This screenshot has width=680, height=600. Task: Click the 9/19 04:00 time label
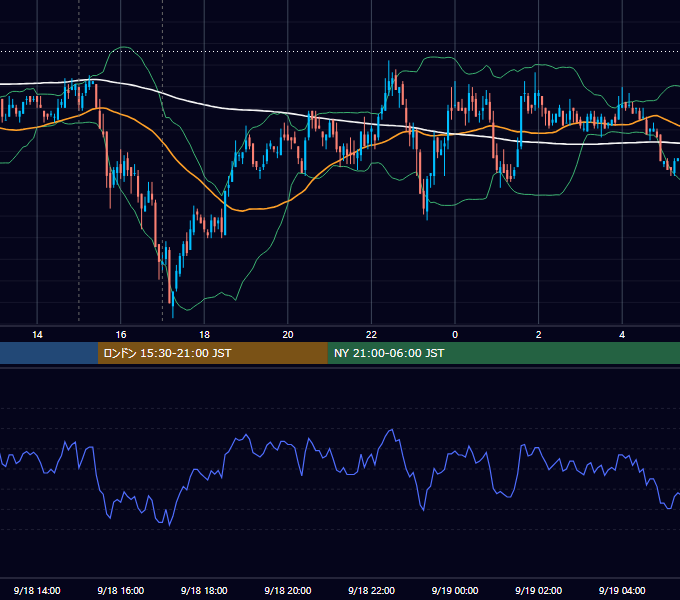pyautogui.click(x=622, y=590)
